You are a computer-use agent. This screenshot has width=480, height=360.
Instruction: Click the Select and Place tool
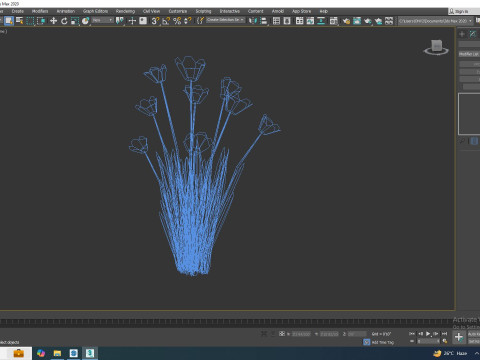(x=85, y=21)
